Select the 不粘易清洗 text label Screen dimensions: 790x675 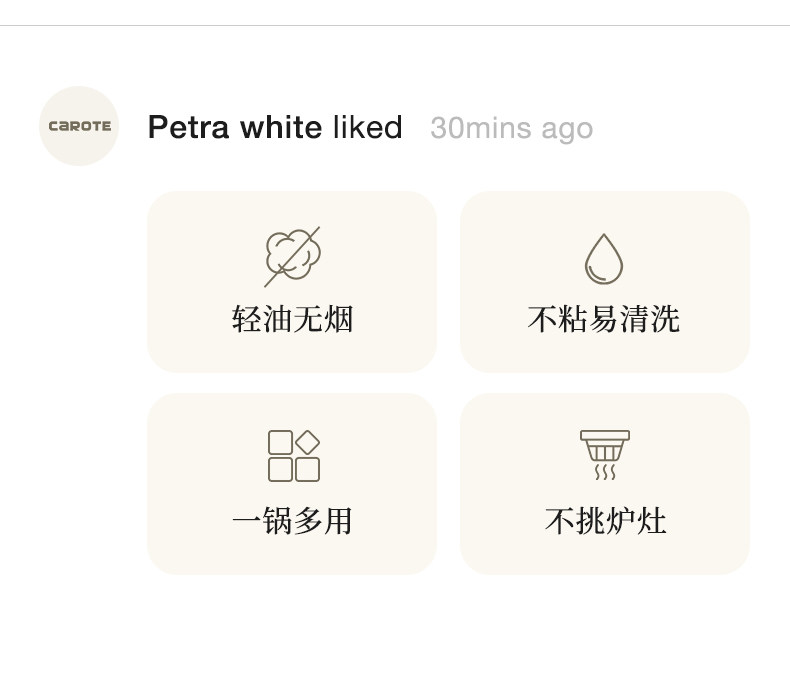(604, 320)
